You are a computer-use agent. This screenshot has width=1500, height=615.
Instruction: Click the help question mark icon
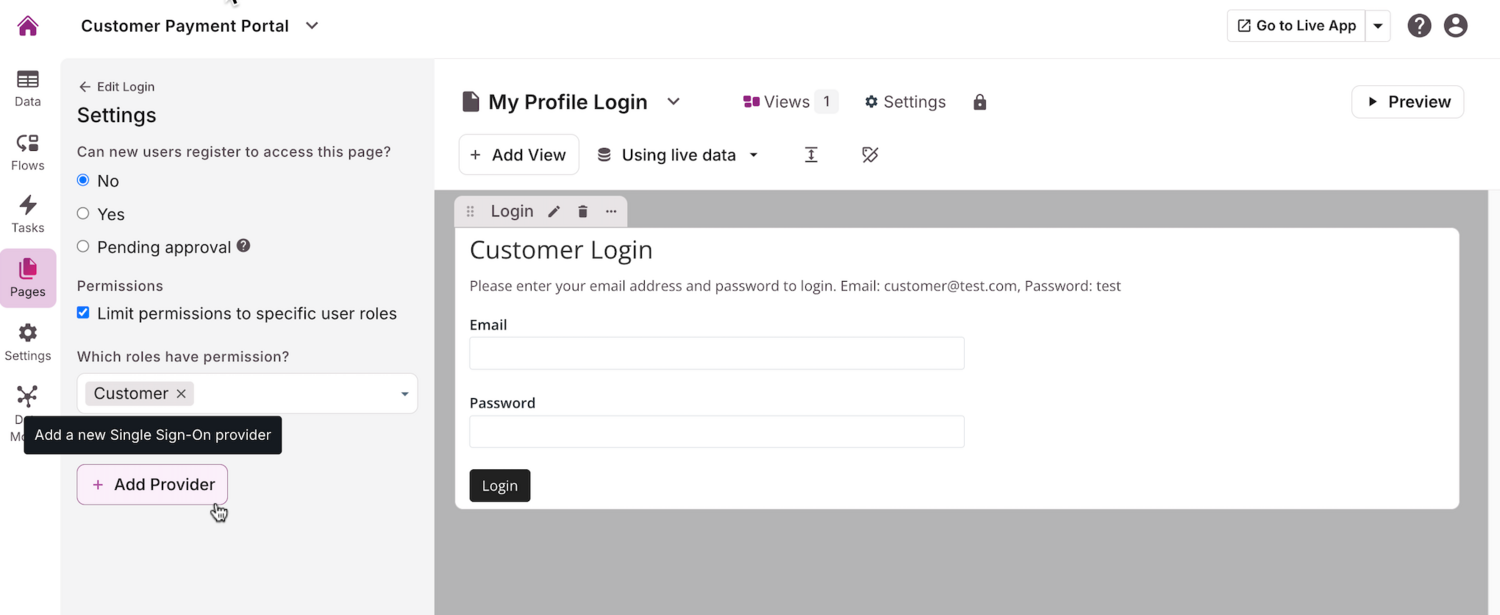click(1419, 26)
